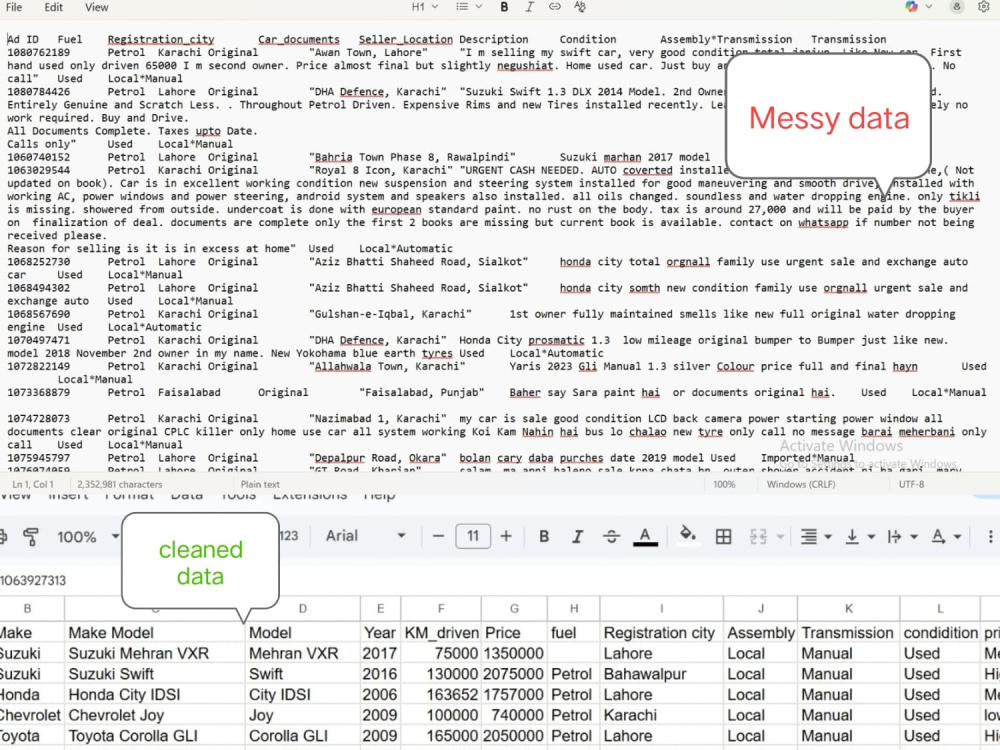Click the Copilot icon in Notepad

911,7
